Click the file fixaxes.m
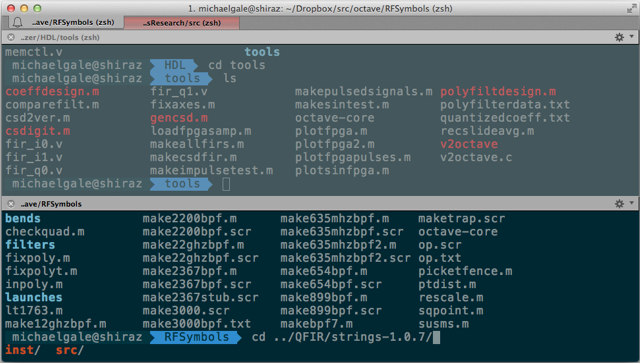Viewport: 640px width, 363px height. 182,105
